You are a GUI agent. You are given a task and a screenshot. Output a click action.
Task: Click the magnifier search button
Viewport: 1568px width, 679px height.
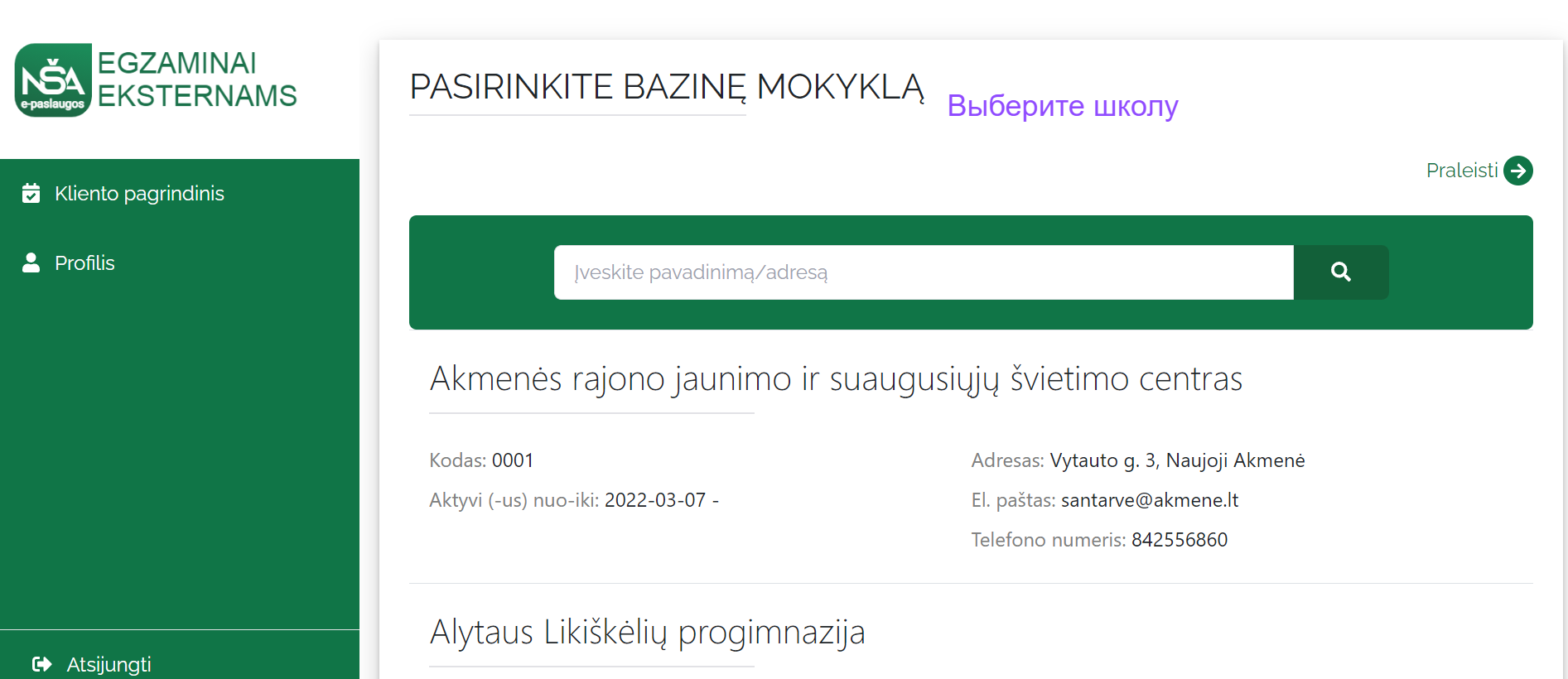click(1341, 272)
